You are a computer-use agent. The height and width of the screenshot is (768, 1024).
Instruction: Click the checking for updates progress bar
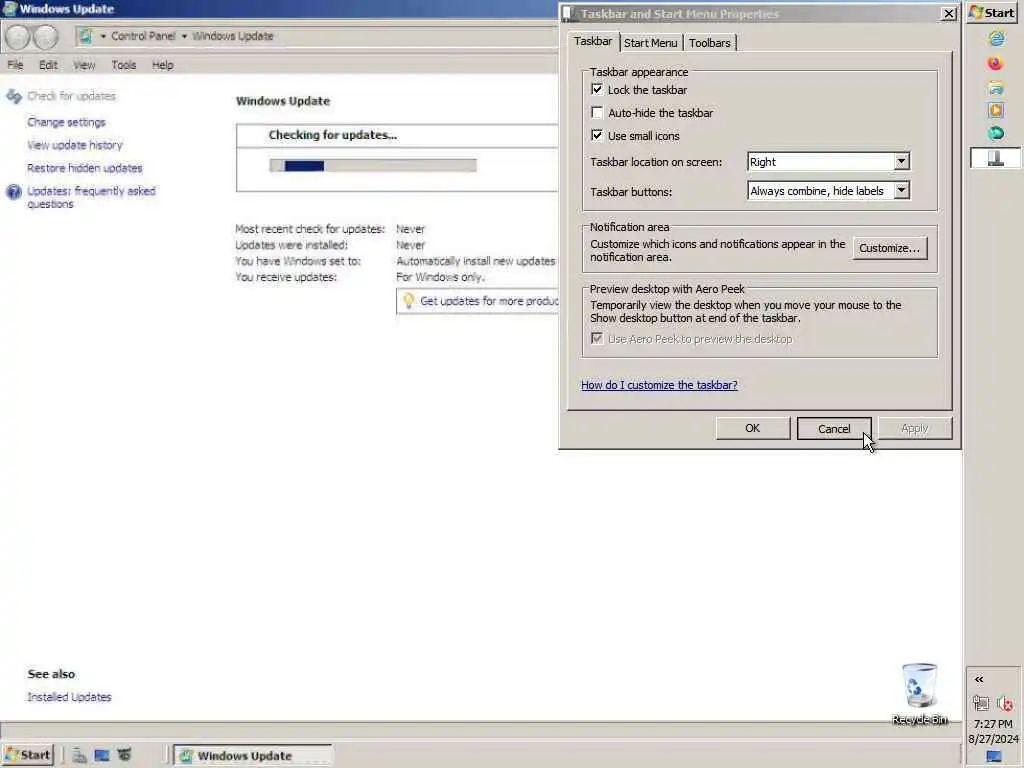(373, 166)
